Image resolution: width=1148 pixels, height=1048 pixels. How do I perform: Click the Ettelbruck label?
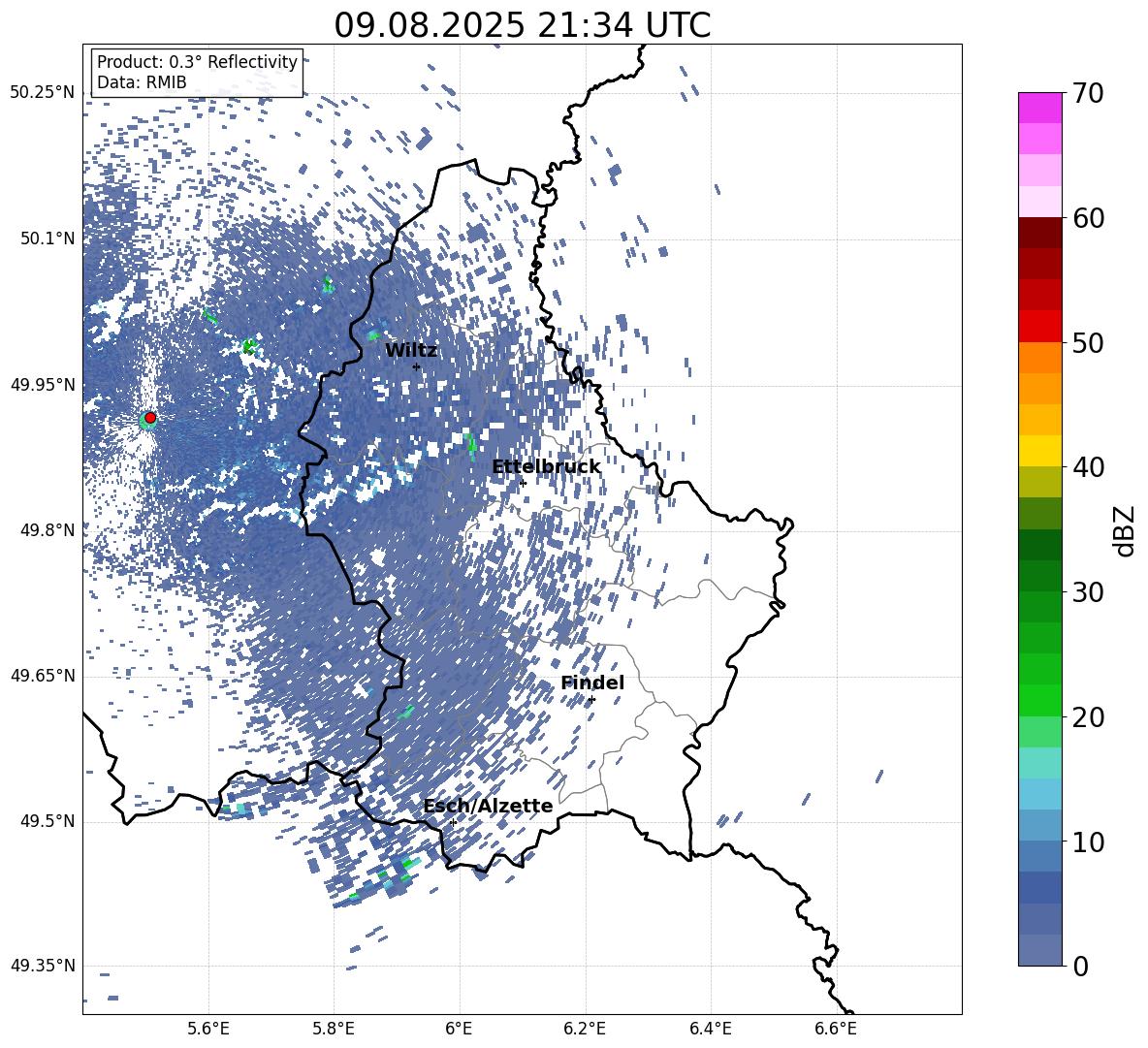coord(546,467)
